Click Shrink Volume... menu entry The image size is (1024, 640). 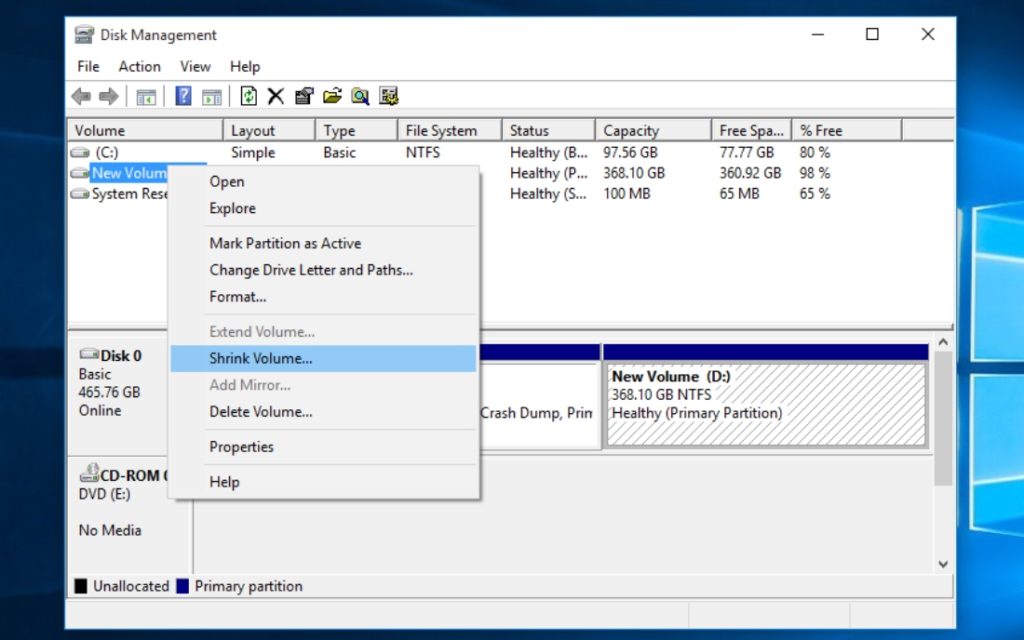point(324,359)
